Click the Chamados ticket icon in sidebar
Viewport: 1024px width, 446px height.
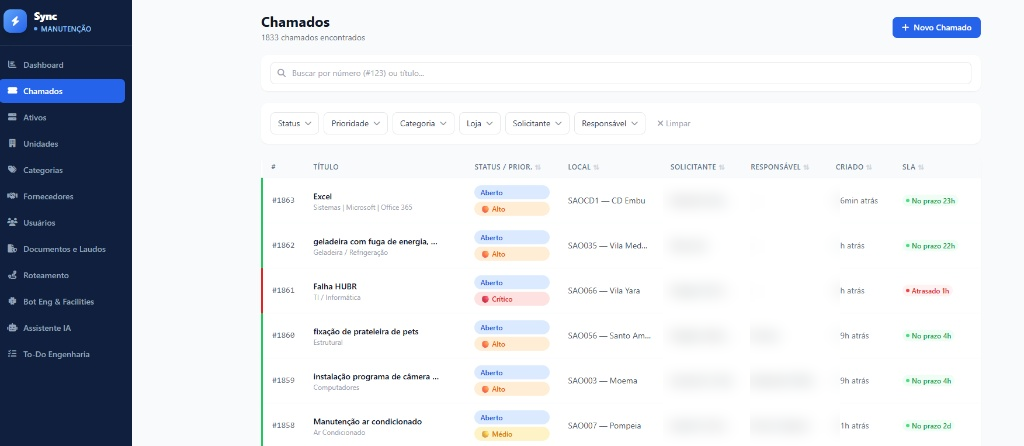point(12,91)
